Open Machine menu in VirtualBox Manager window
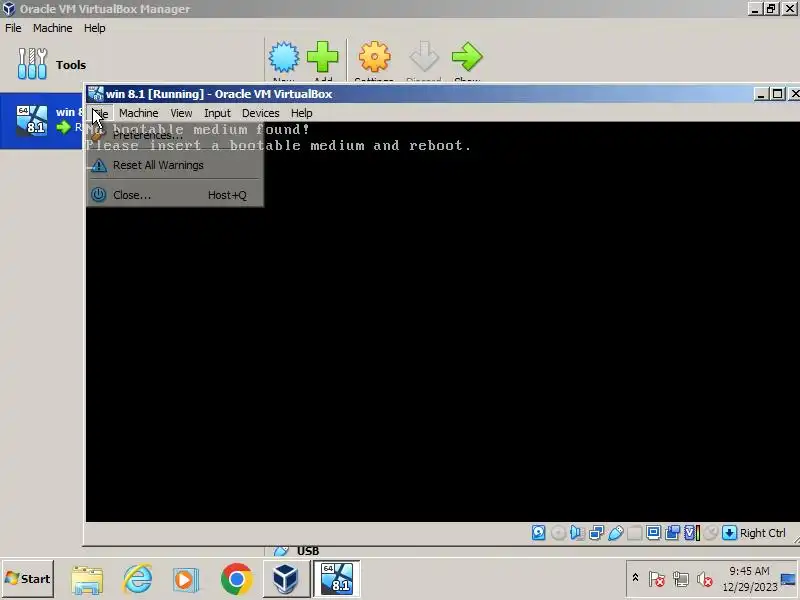The width and height of the screenshot is (800, 600). [53, 28]
